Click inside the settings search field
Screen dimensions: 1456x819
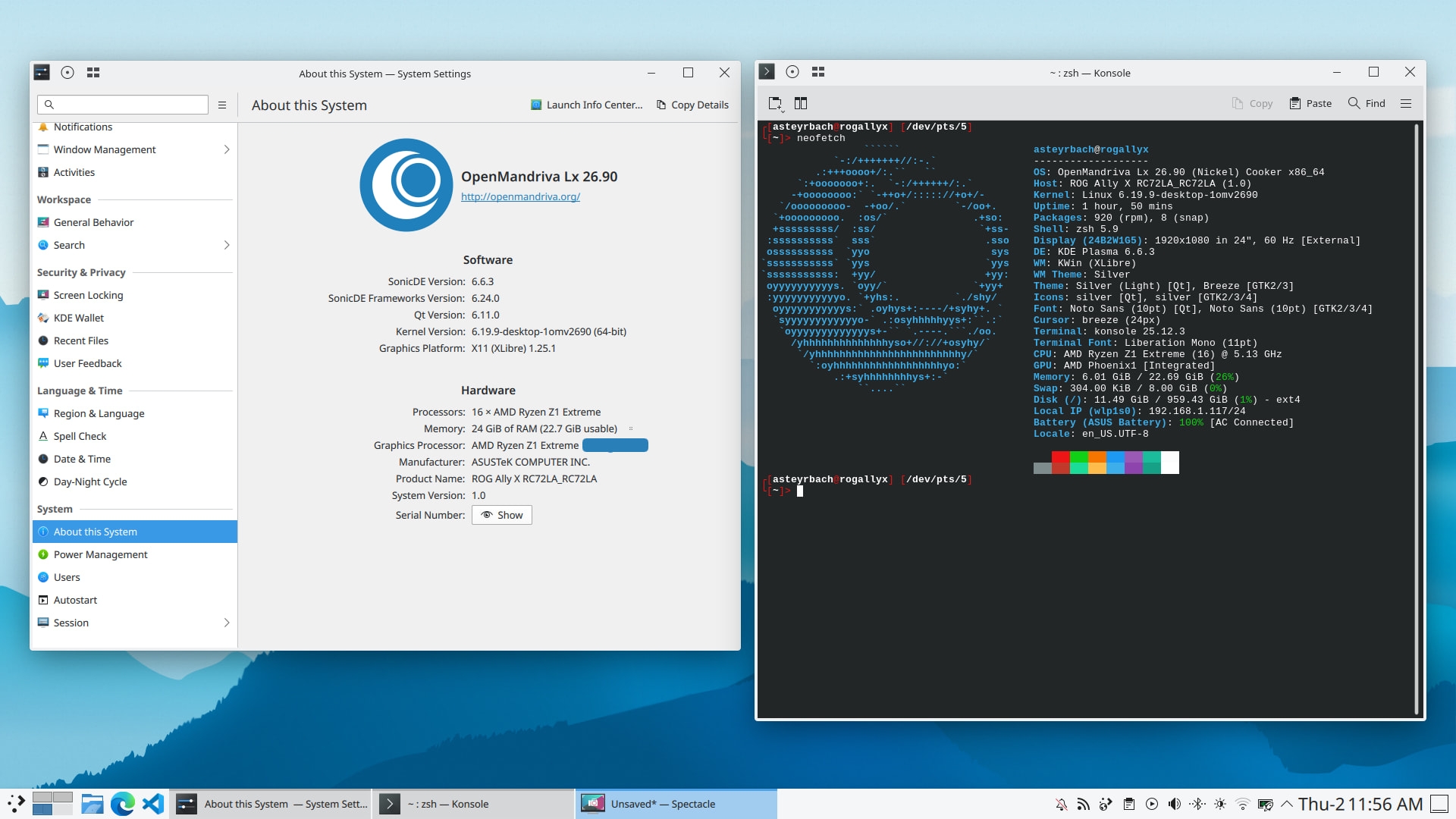pyautogui.click(x=129, y=105)
